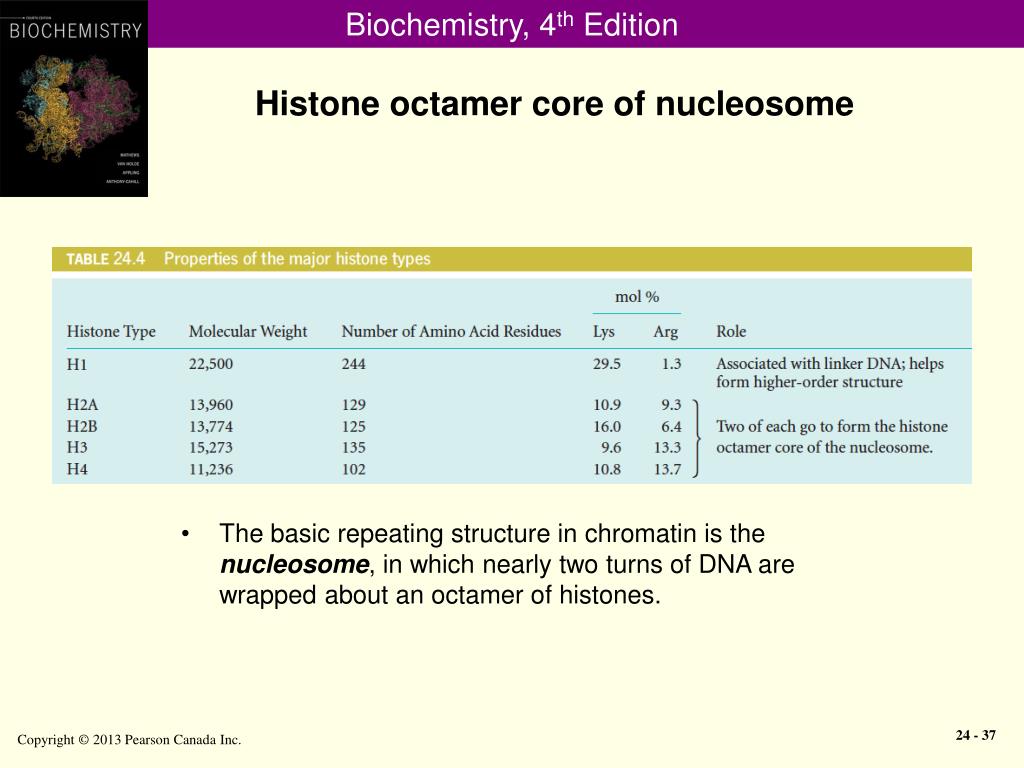This screenshot has height=768, width=1024.
Task: Click the residue count '129'
Action: point(353,405)
